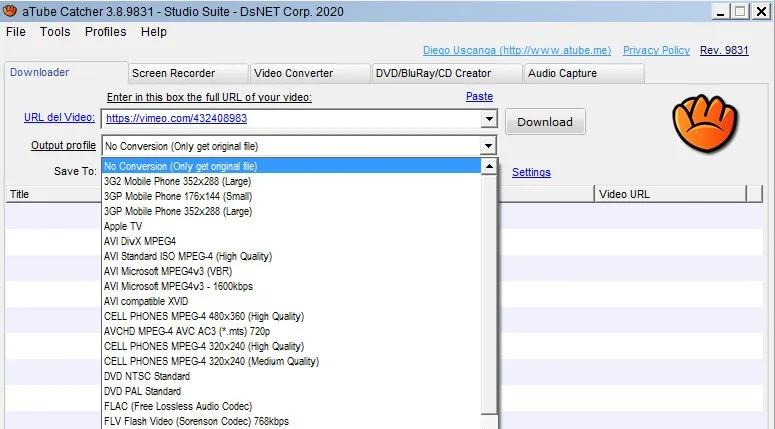Click the aTube Catcher hand logo
775x429 pixels.
point(698,121)
